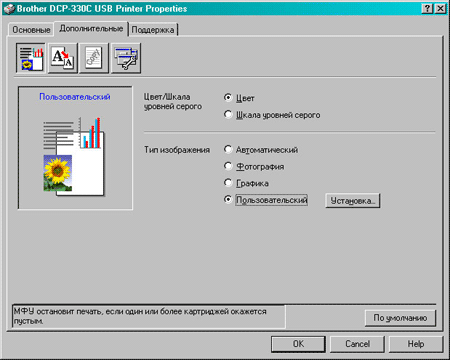Screen dimensions: 450x360
Task: Open the Поддержка tab
Action: click(153, 30)
